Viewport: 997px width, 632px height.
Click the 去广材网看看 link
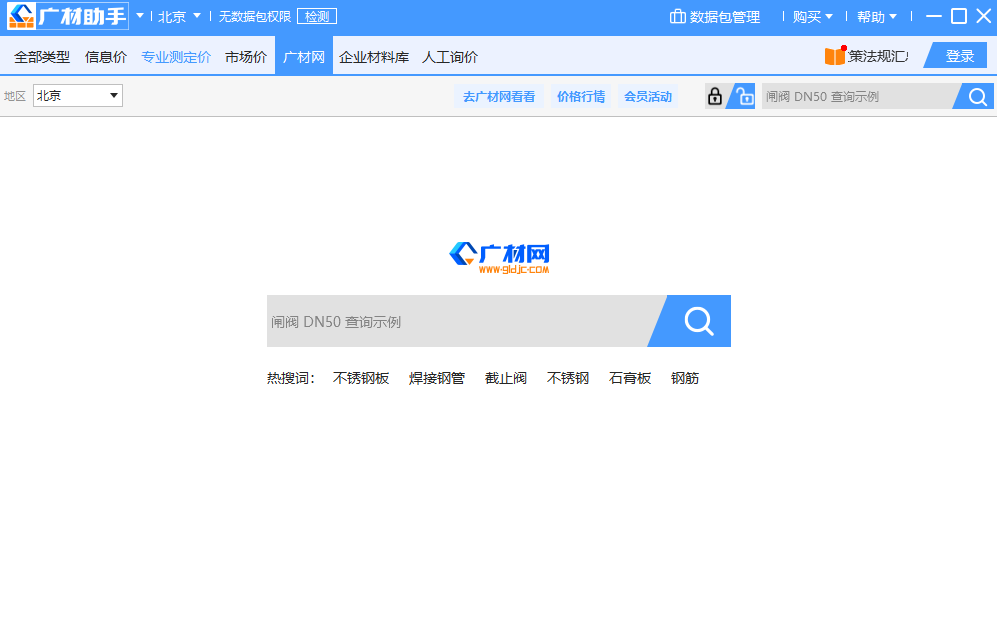tap(498, 97)
